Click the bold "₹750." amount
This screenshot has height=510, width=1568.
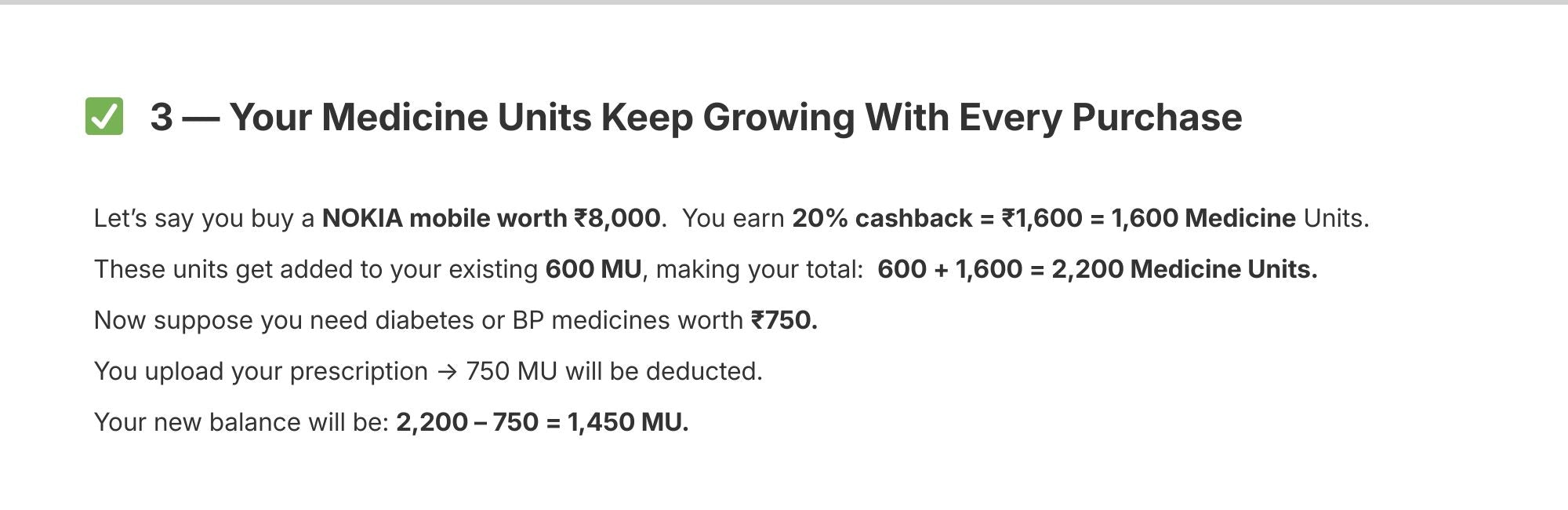784,320
